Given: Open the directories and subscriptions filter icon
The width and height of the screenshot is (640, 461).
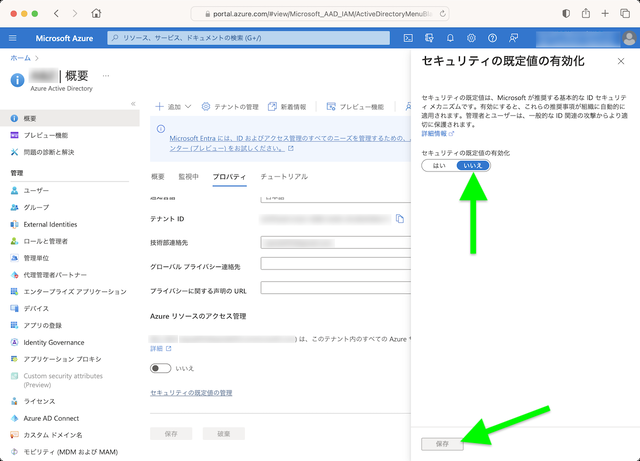Looking at the screenshot, I should click(429, 38).
